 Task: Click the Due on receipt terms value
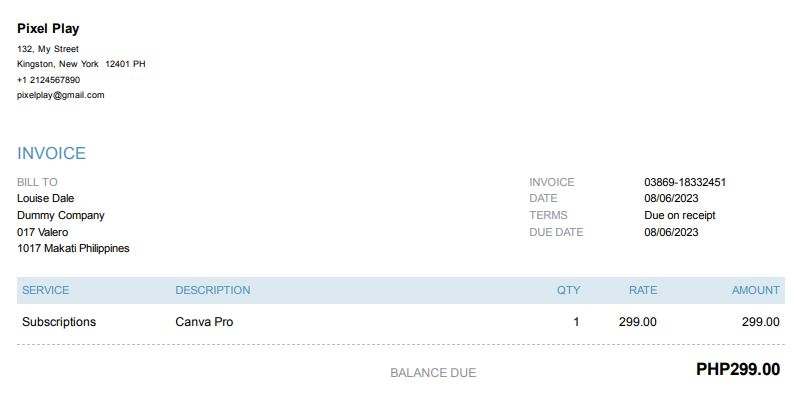[x=680, y=215]
